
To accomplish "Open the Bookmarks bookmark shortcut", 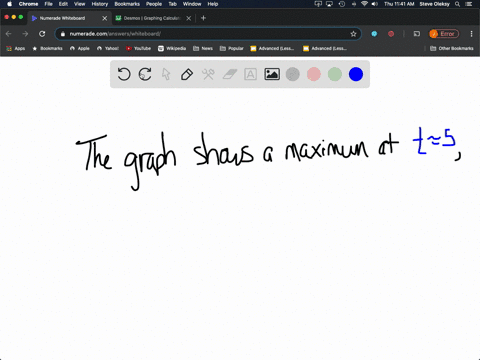I will point(47,48).
